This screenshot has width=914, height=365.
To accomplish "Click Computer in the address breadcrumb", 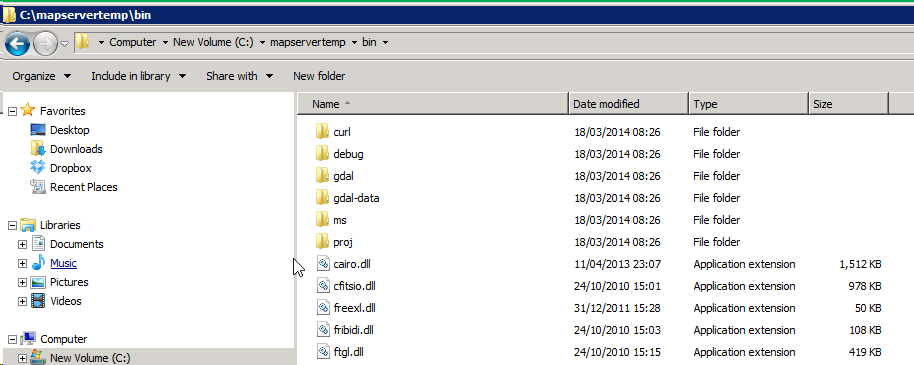I will tap(133, 42).
